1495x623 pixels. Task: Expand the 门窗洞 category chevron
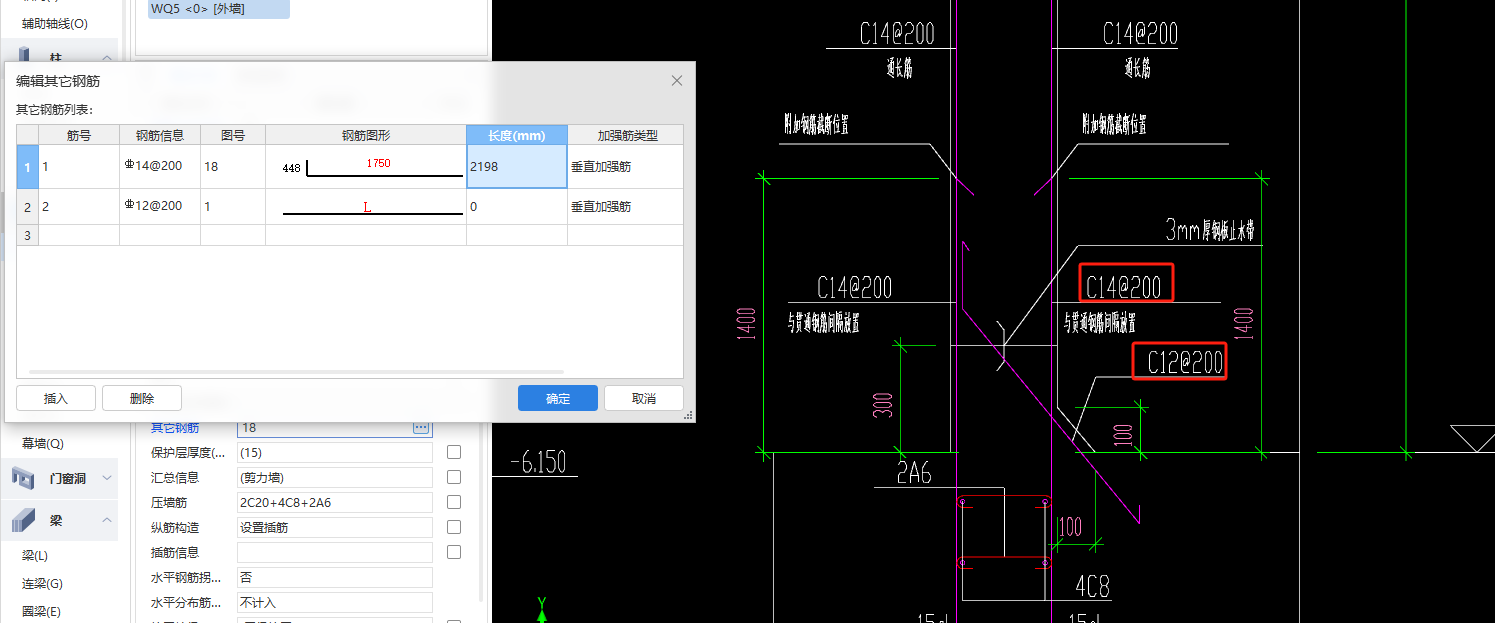coord(107,479)
